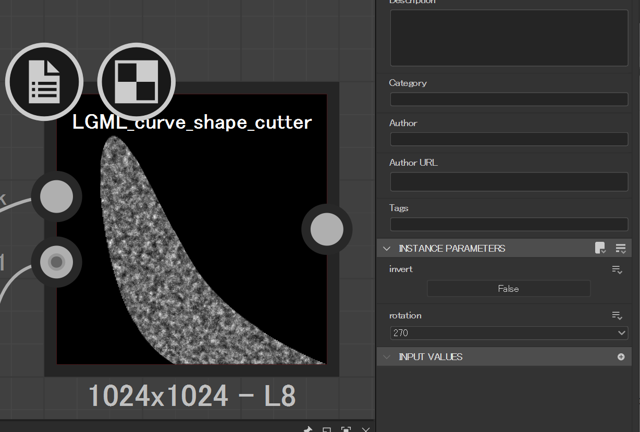Open the Instance Parameters section options menu
This screenshot has width=640, height=432.
pyautogui.click(x=620, y=248)
